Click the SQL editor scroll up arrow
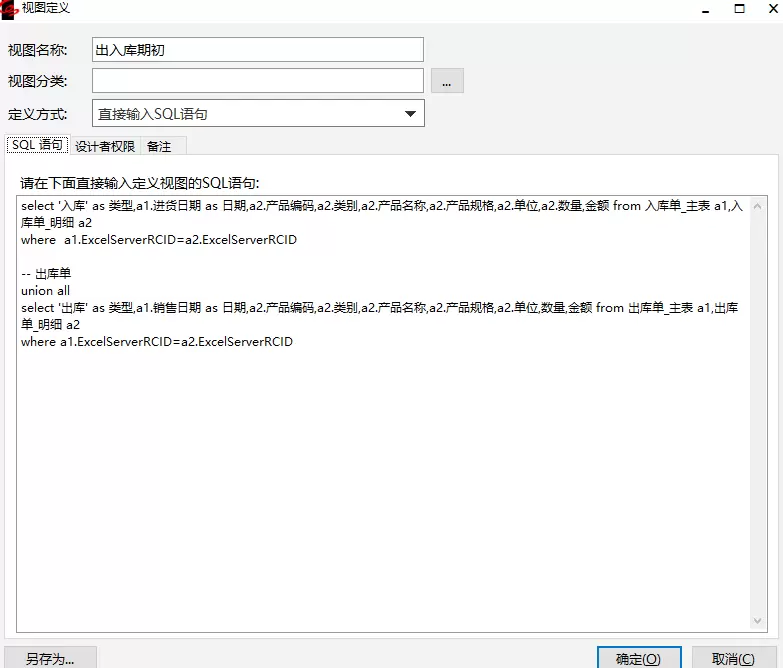This screenshot has width=783, height=668. coord(759,204)
